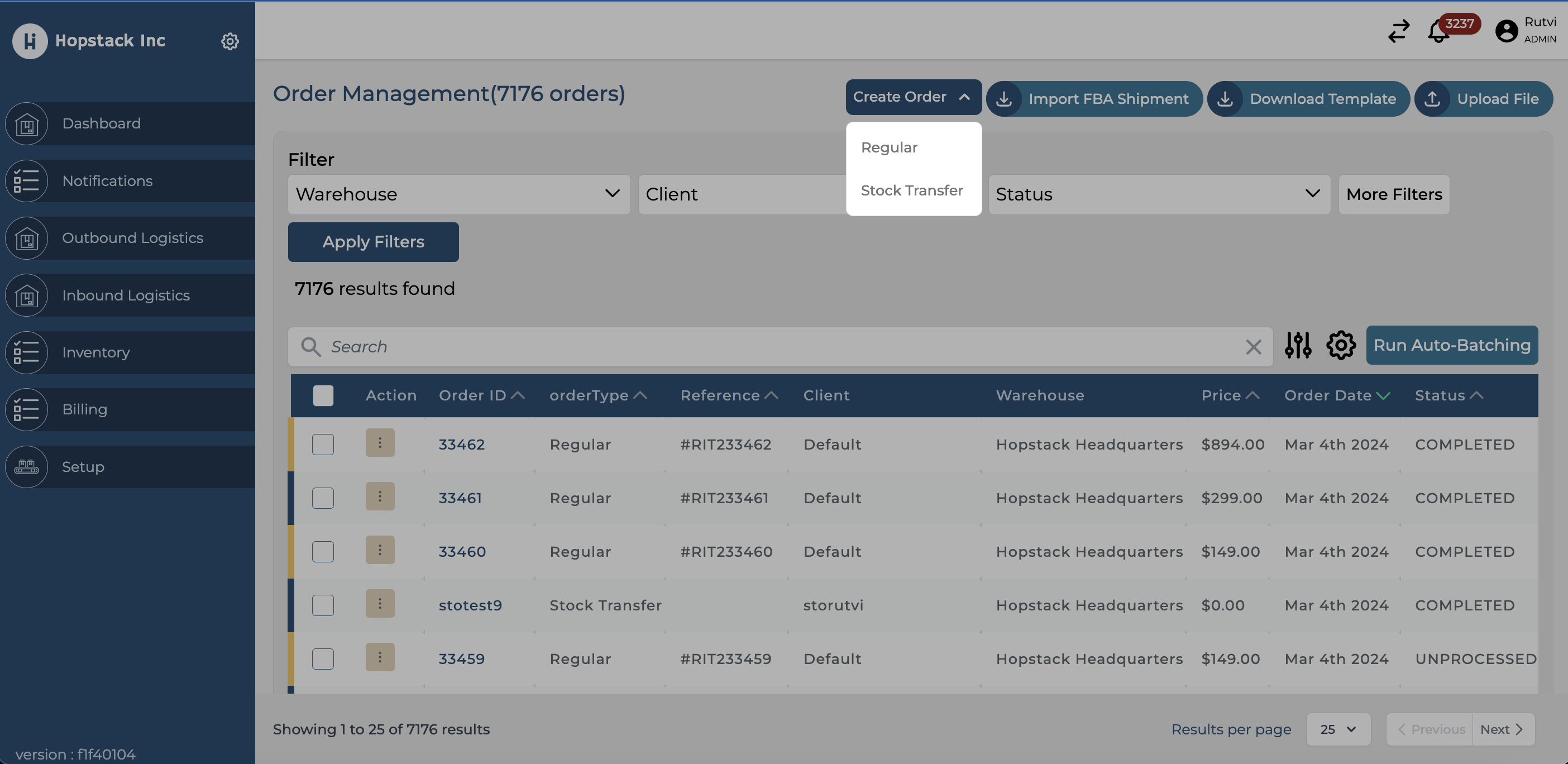The height and width of the screenshot is (764, 1568).
Task: Open settings gear beside Hopstack Inc
Action: pyautogui.click(x=230, y=41)
